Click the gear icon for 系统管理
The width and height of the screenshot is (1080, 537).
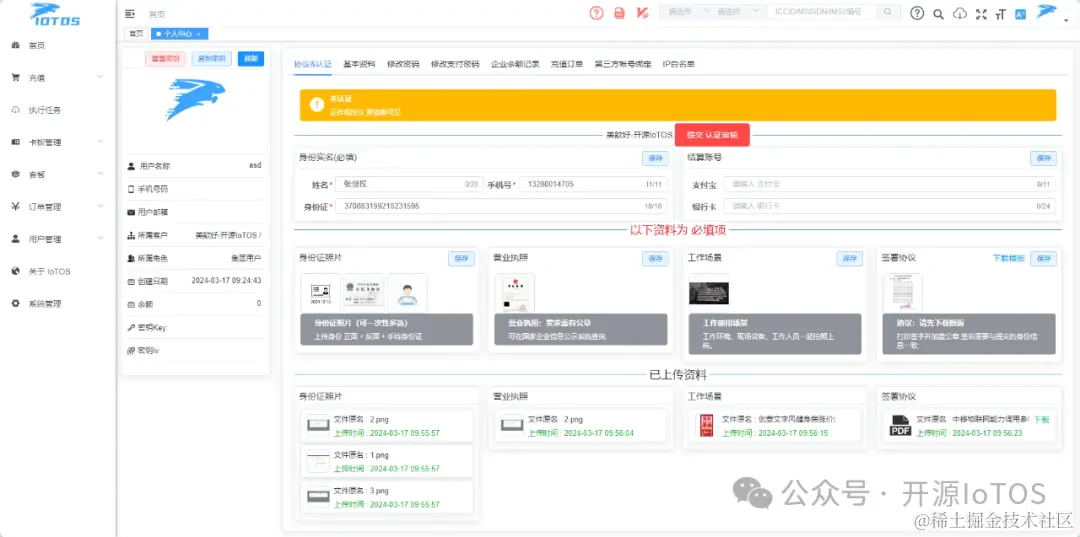15,304
